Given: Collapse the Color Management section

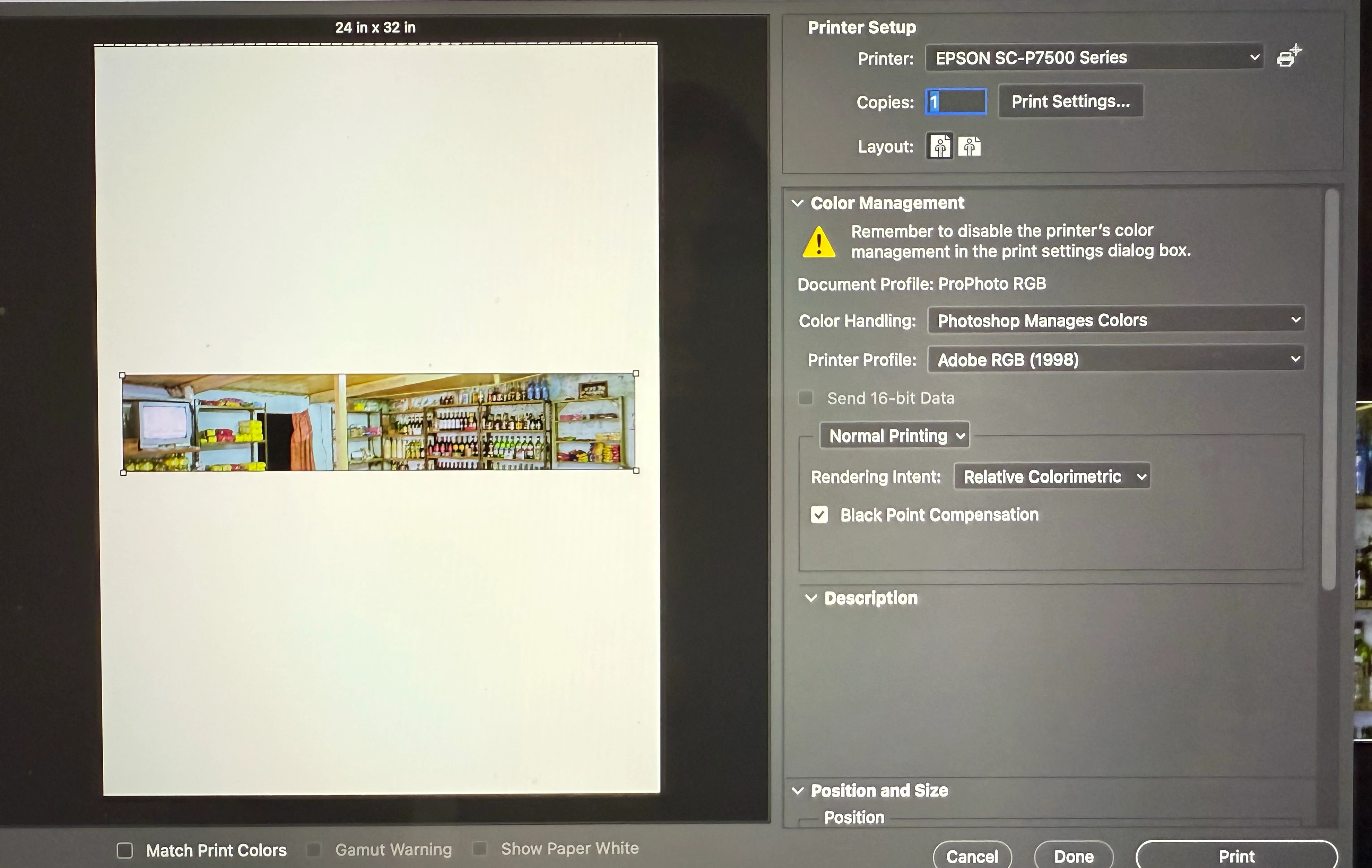Looking at the screenshot, I should click(x=798, y=203).
